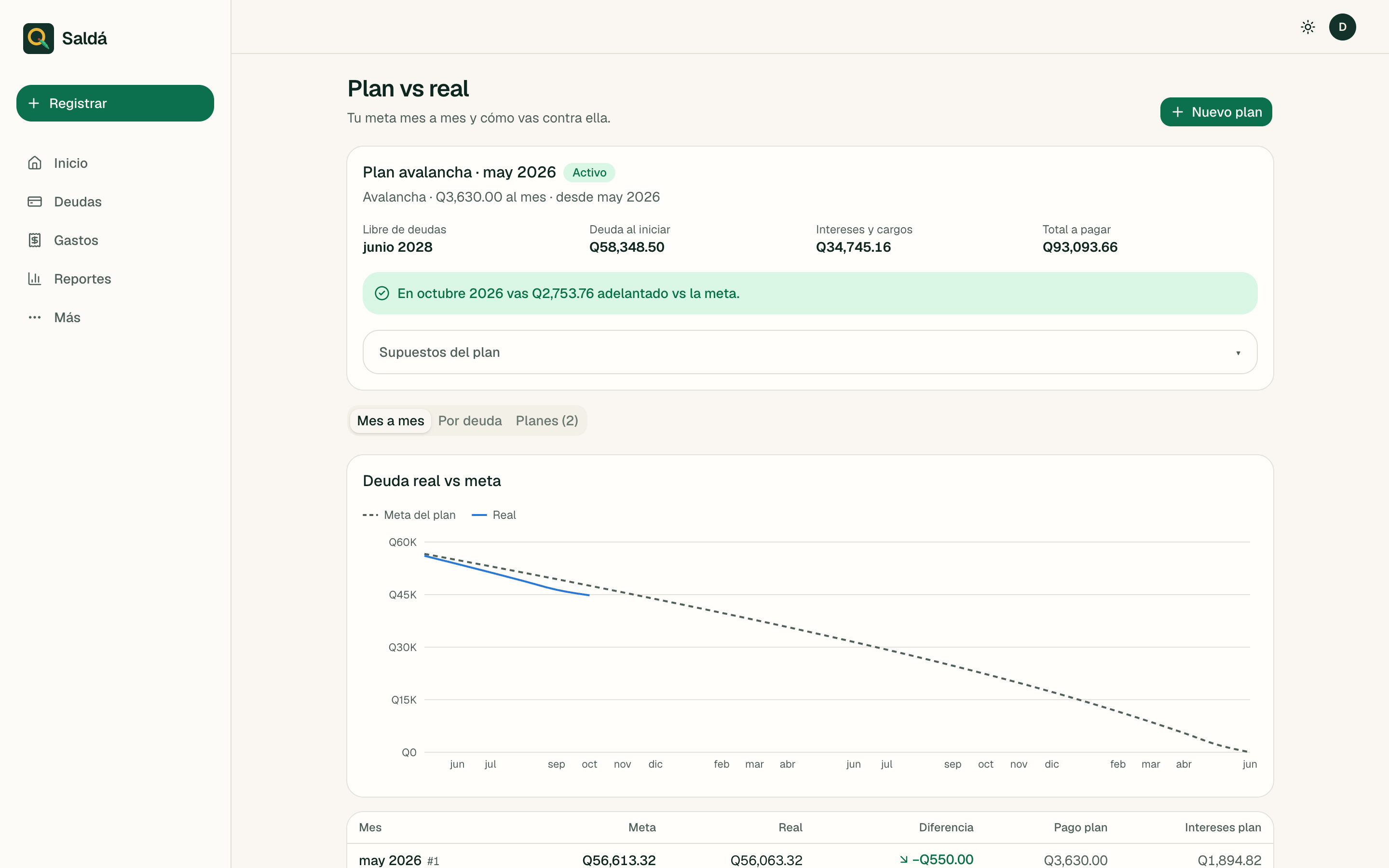Screen dimensions: 1389x868
Task: Click the Plan avalancha · may 2026 title
Action: click(x=459, y=172)
